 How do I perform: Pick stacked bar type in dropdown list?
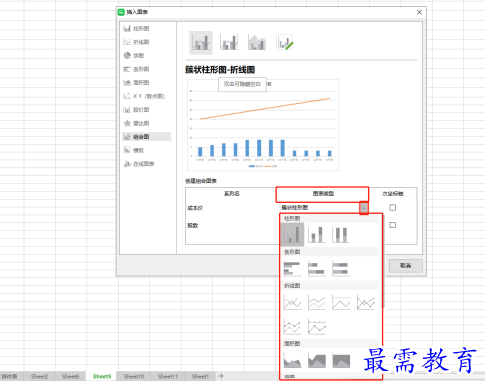coord(317,268)
